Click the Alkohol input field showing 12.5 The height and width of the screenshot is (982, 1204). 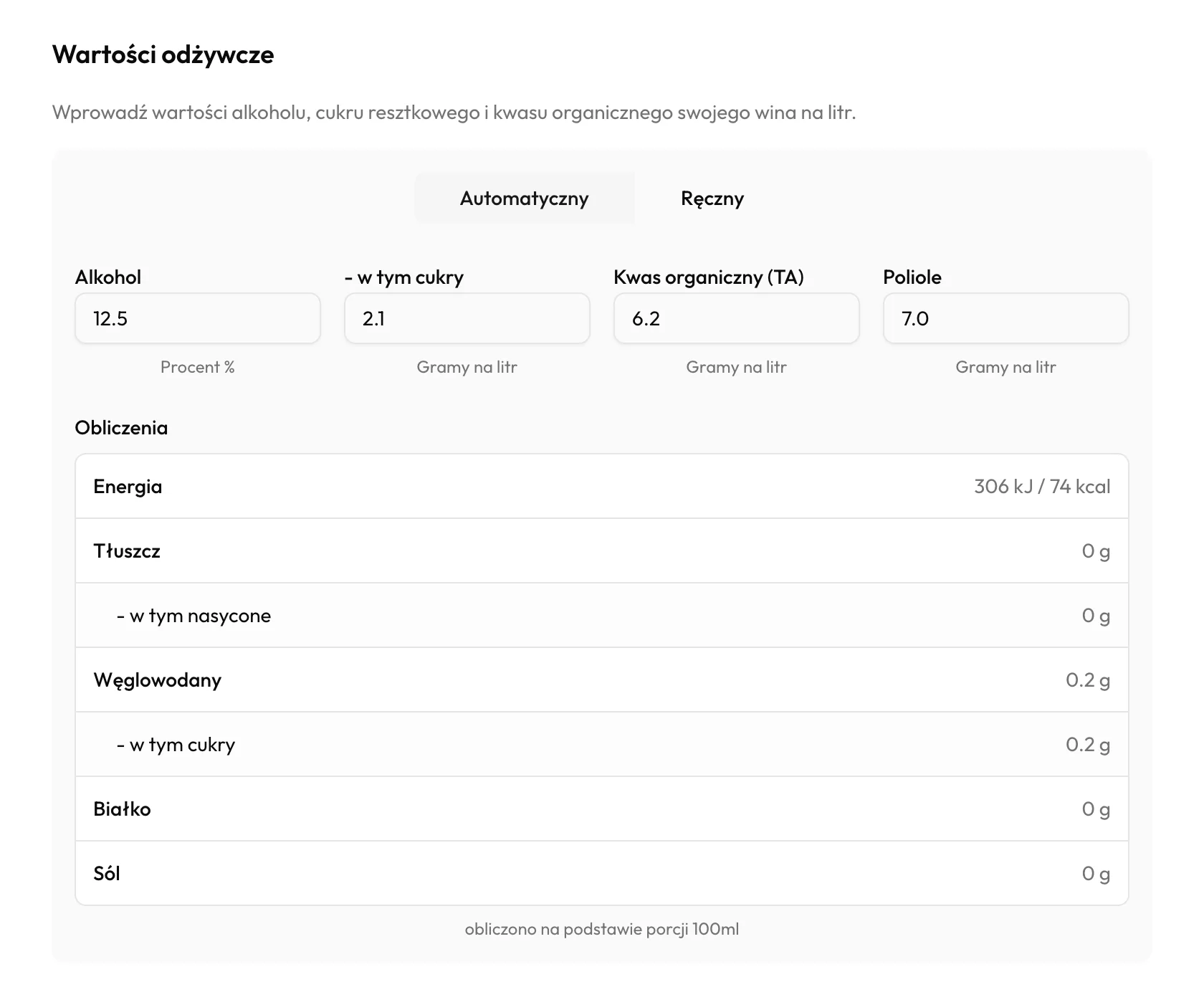[x=198, y=318]
